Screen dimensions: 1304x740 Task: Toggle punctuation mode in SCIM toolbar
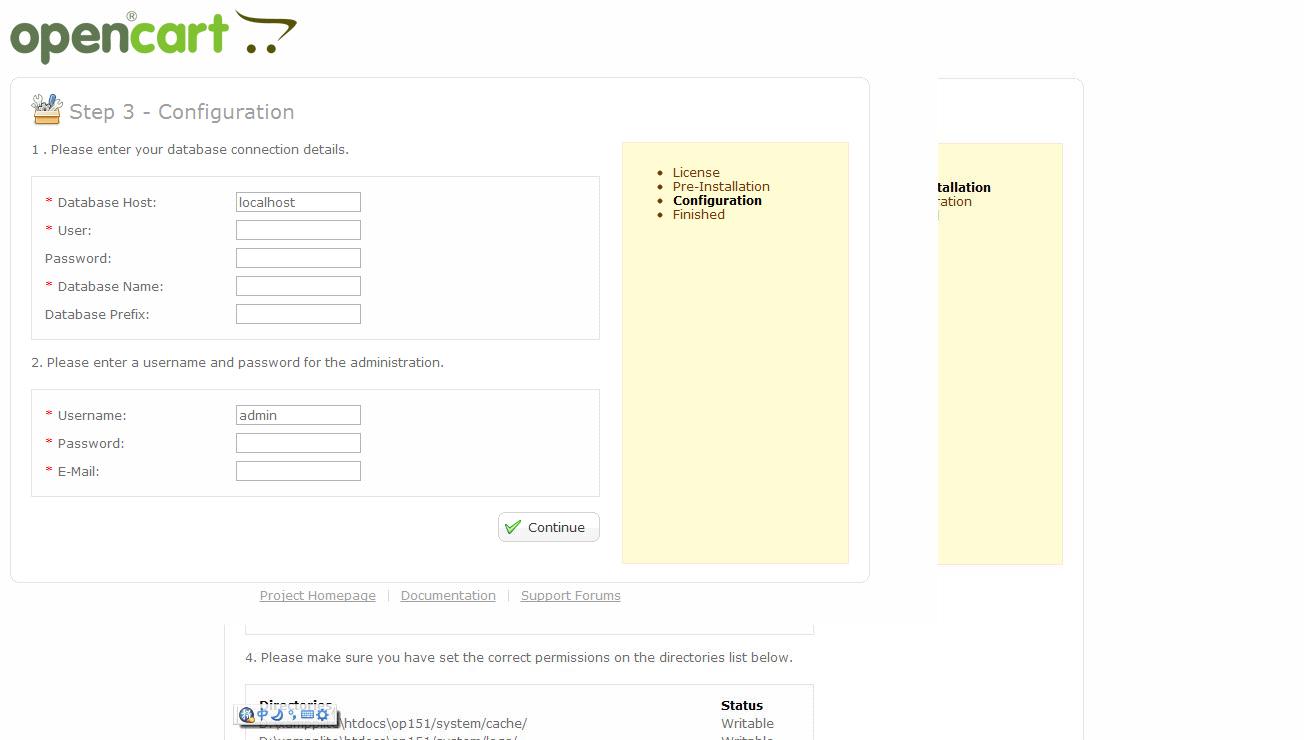[x=293, y=714]
